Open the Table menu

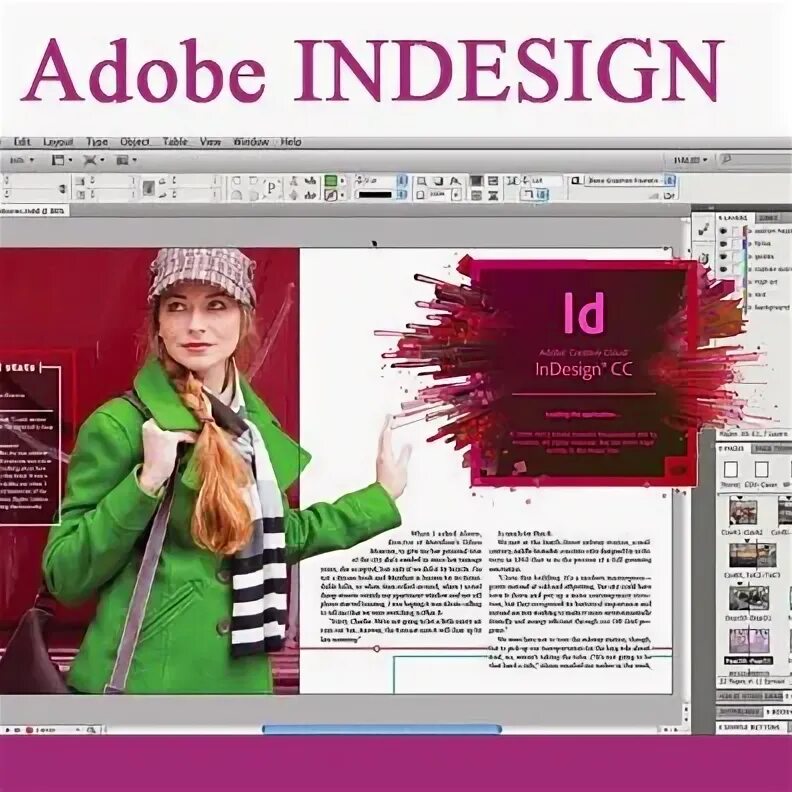175,142
